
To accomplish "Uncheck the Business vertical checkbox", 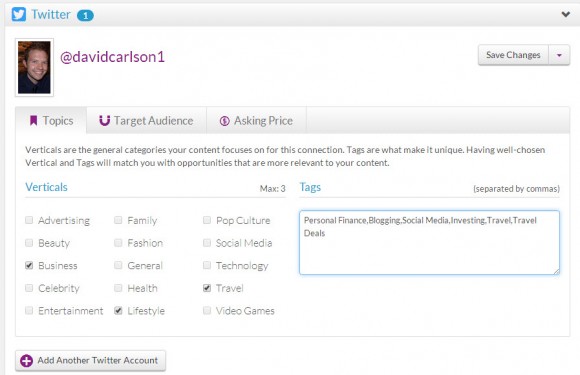I will pos(29,266).
